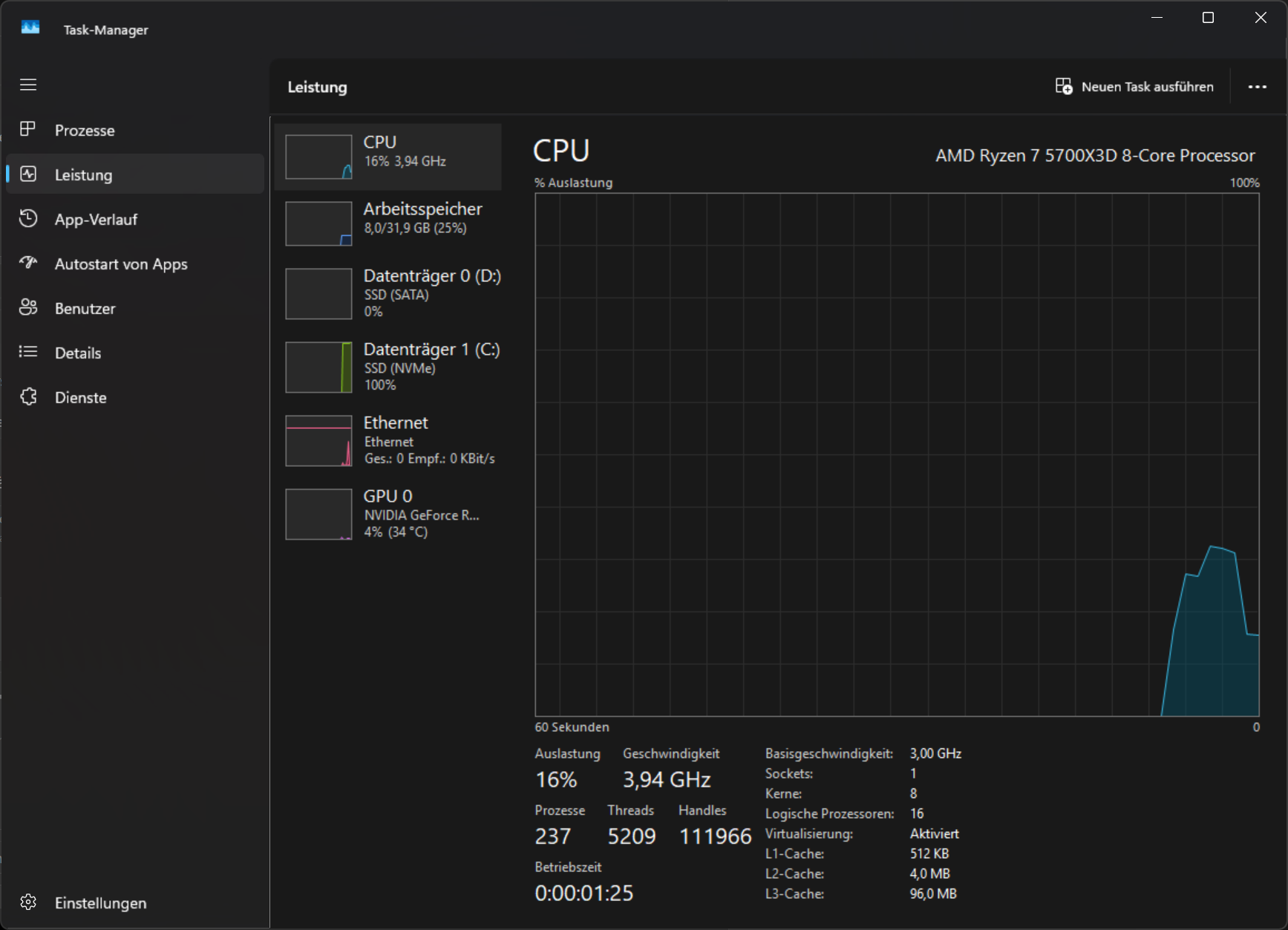
Task: Click Neuen Task ausführen button
Action: coord(1134,87)
